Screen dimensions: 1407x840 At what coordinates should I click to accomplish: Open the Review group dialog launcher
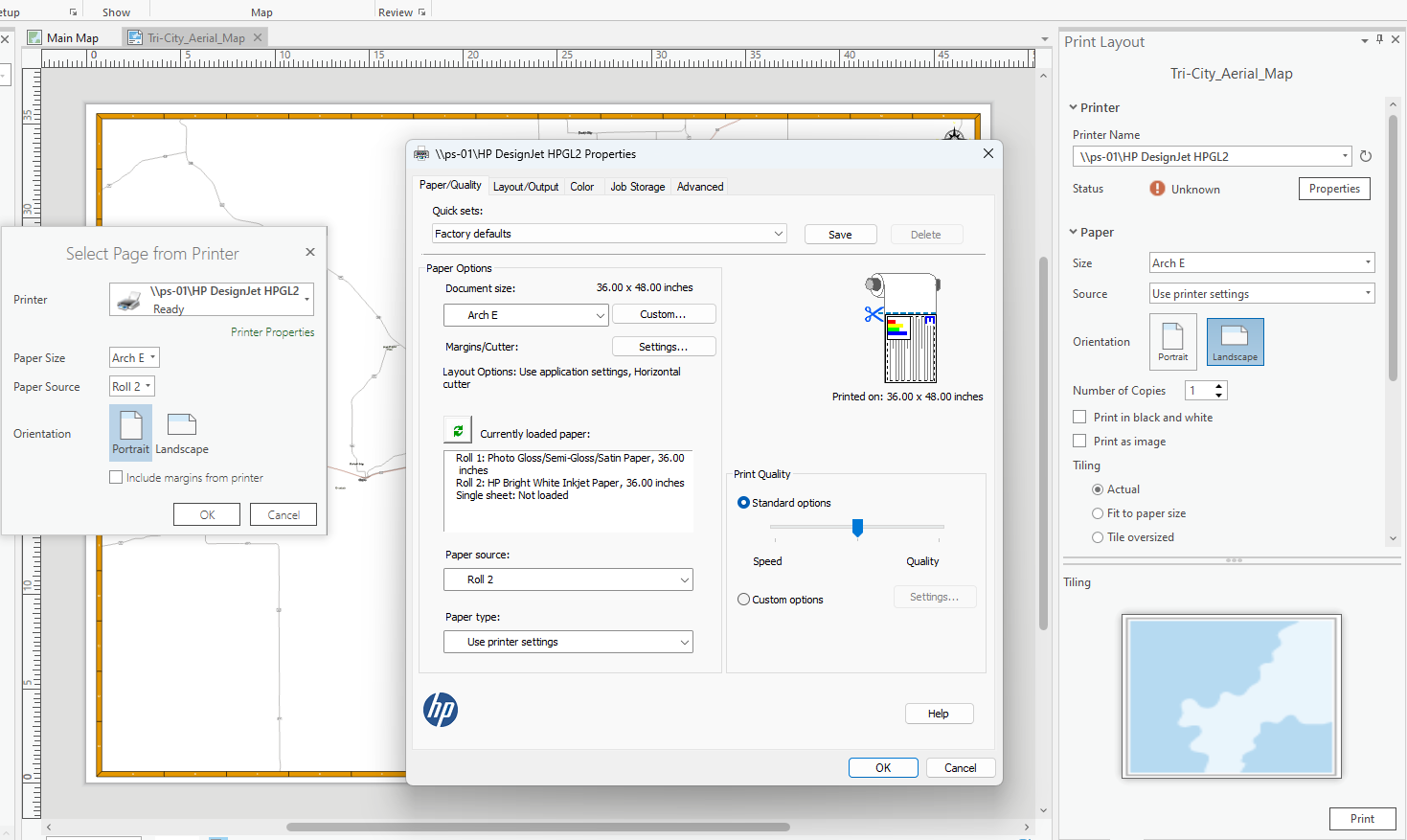tap(421, 12)
